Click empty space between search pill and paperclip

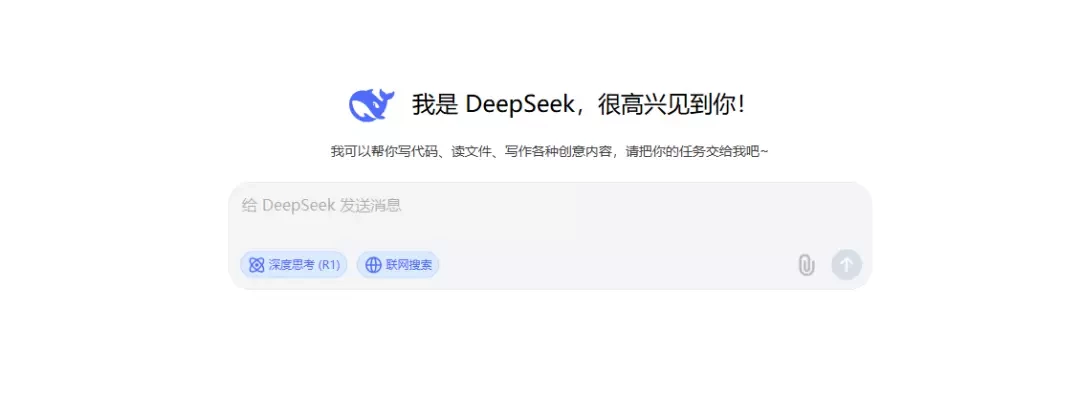tap(616, 265)
